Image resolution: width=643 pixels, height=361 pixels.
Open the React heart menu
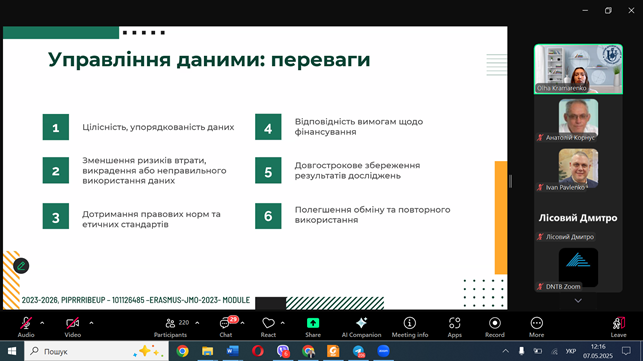pyautogui.click(x=268, y=327)
